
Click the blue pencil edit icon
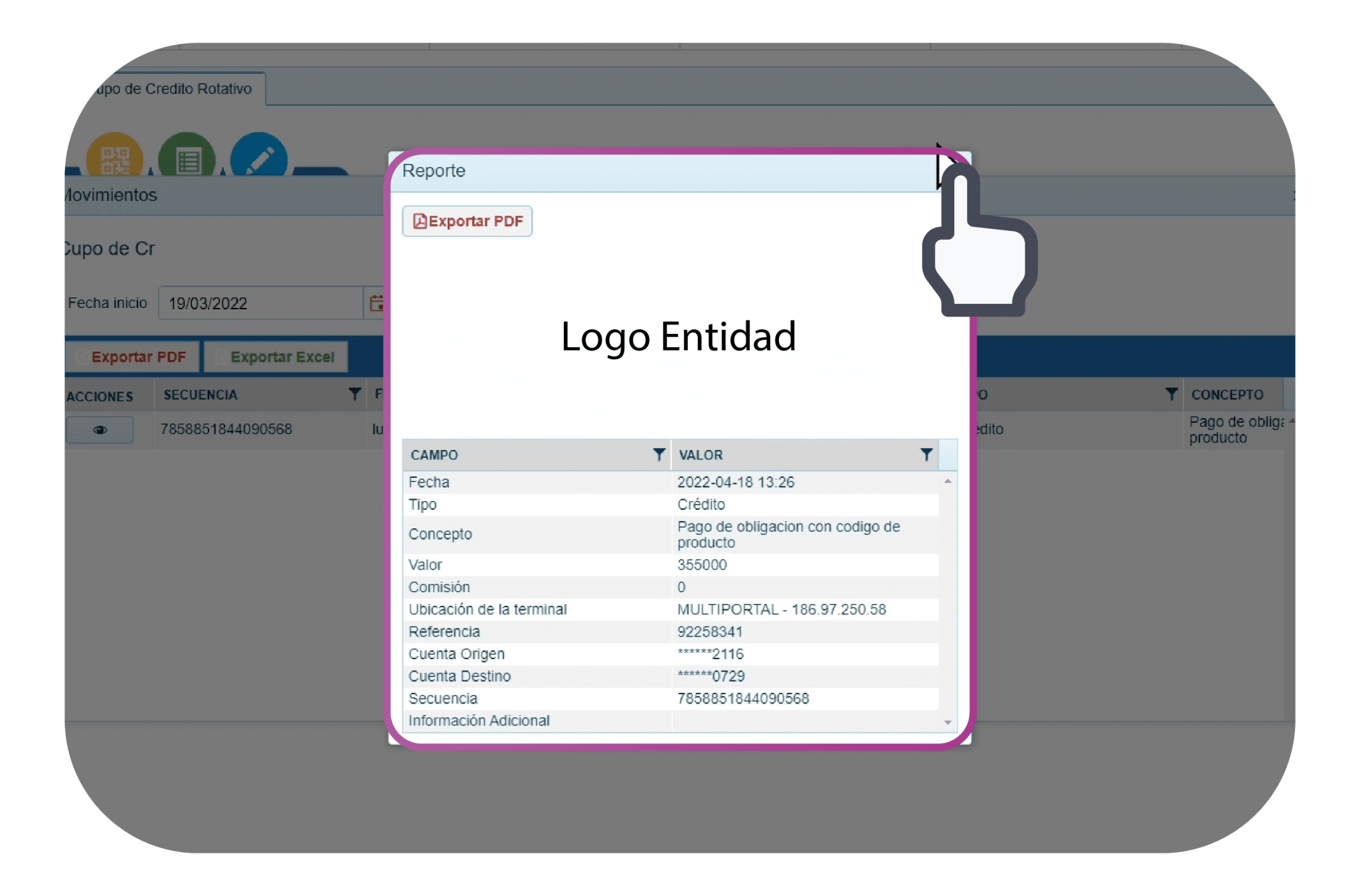259,158
